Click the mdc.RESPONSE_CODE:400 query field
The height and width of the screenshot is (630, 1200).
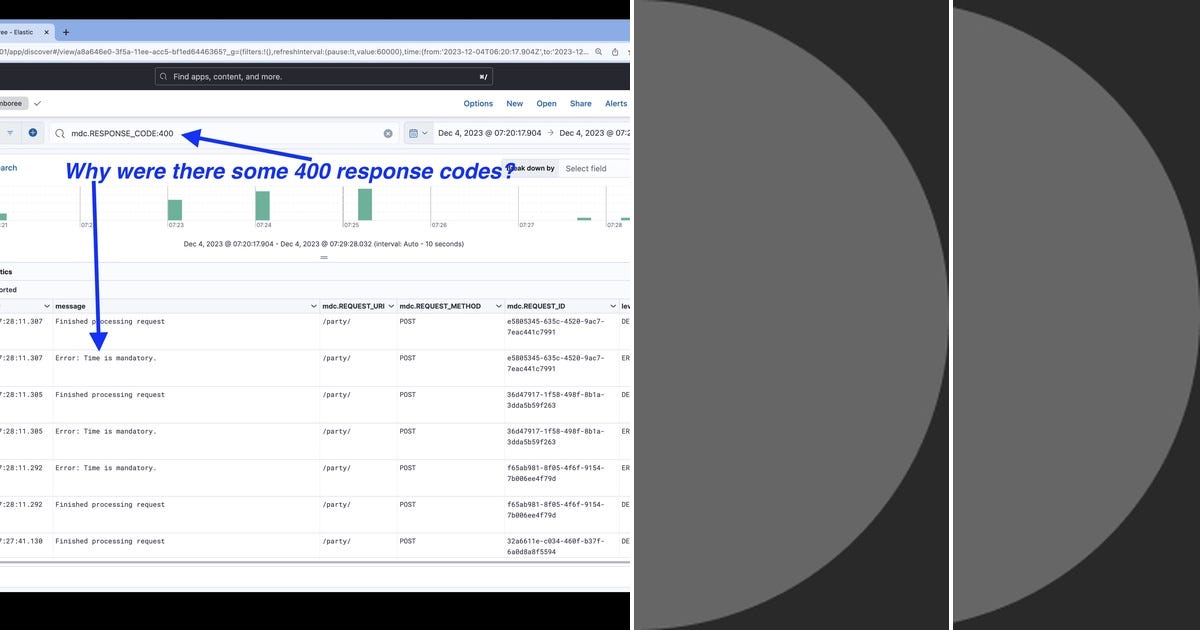click(x=224, y=133)
